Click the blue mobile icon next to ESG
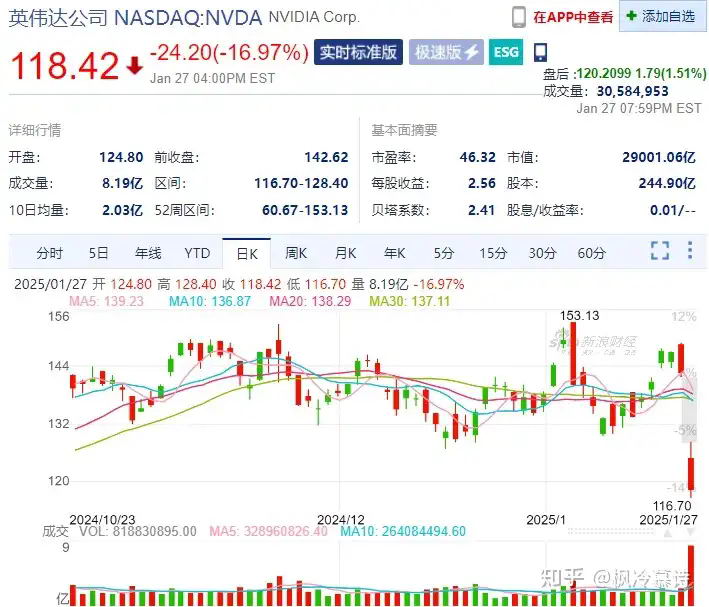The height and width of the screenshot is (607, 709). [541, 53]
